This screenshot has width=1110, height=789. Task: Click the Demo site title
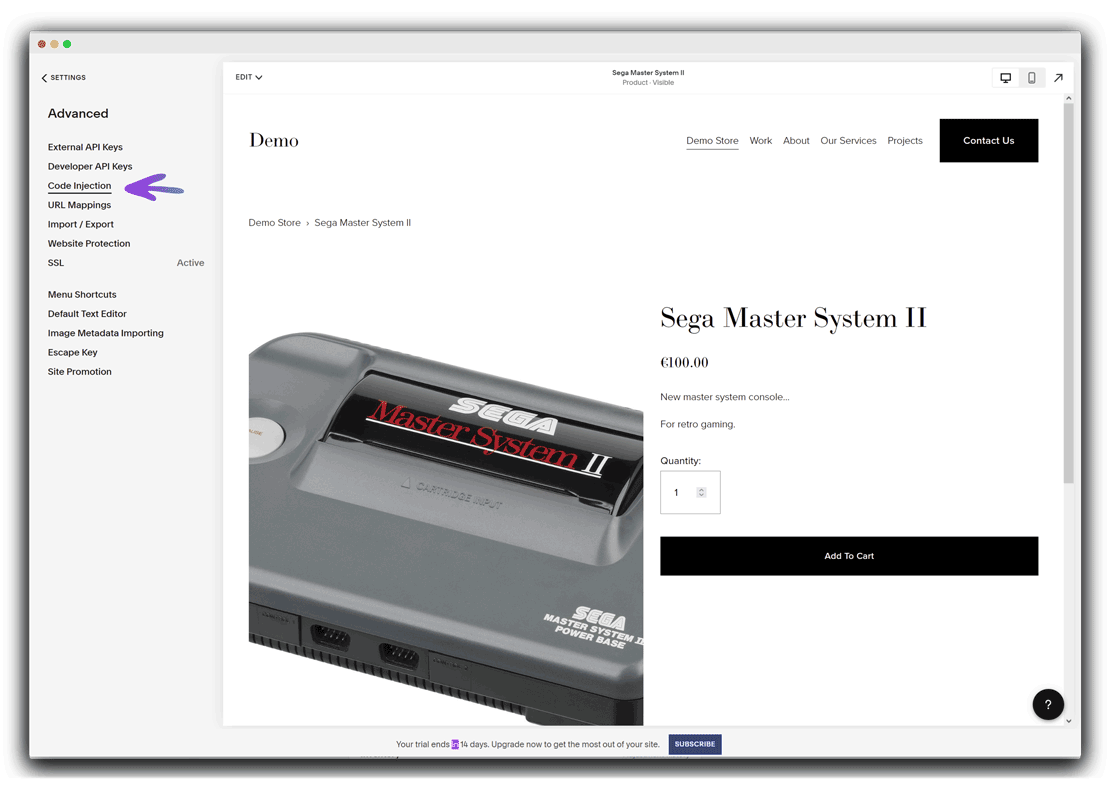(x=274, y=140)
